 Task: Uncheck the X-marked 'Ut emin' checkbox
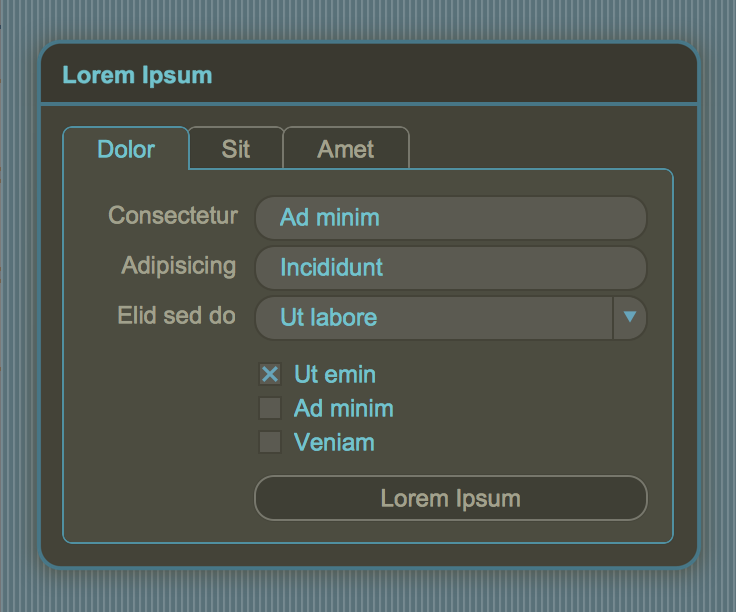(x=270, y=375)
